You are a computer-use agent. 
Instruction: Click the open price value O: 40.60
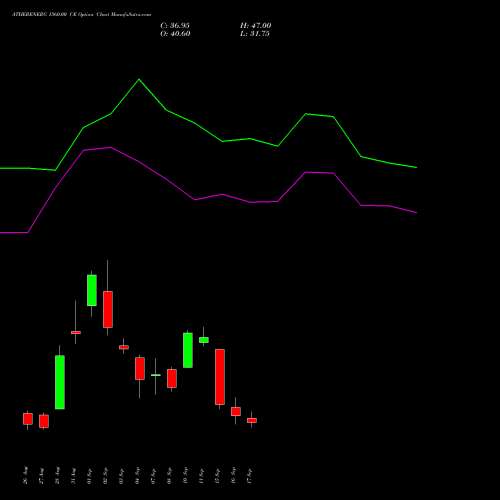pos(175,34)
